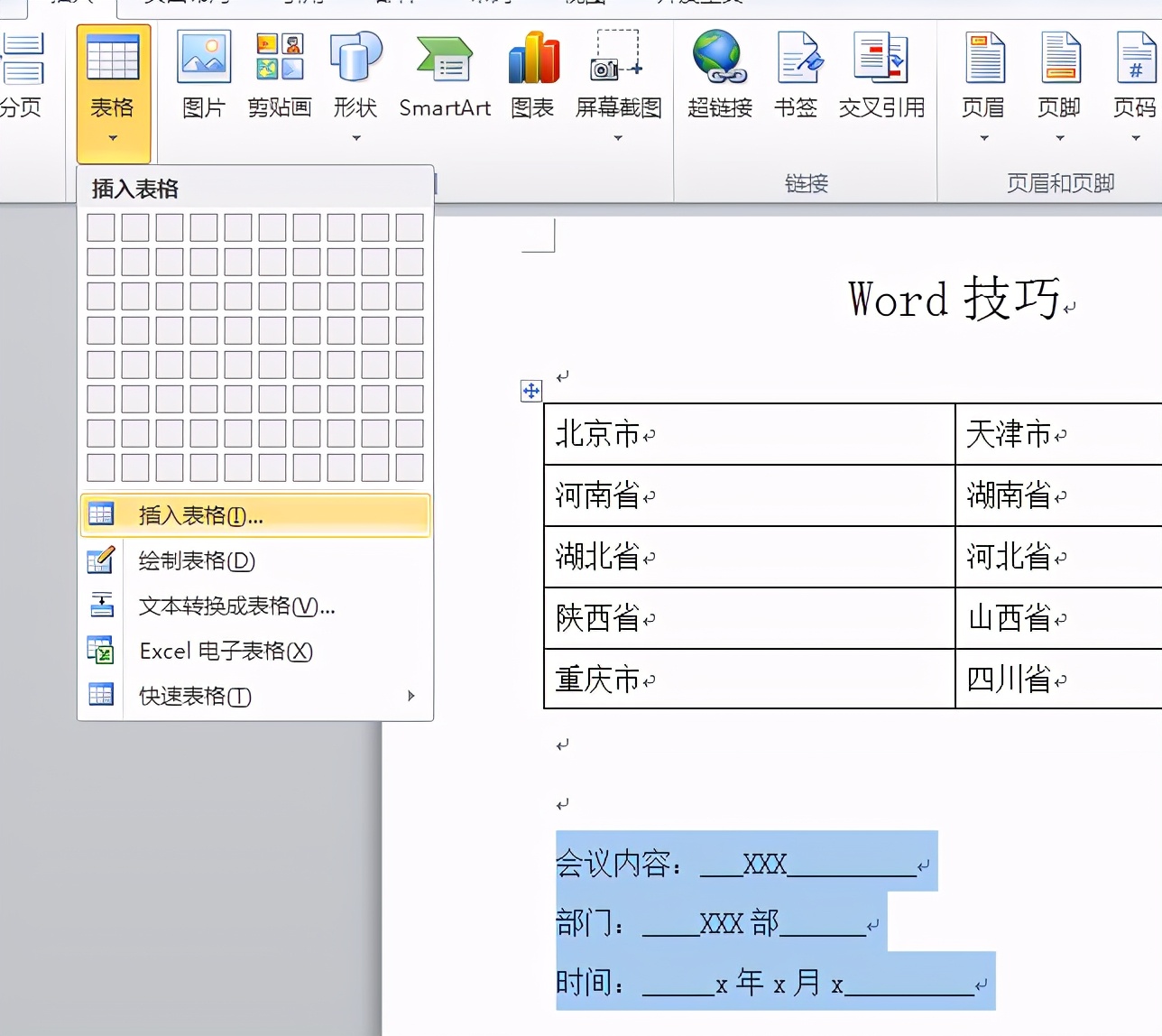This screenshot has height=1036, width=1162.
Task: Click the 重庆市 table cell
Action: tap(750, 679)
